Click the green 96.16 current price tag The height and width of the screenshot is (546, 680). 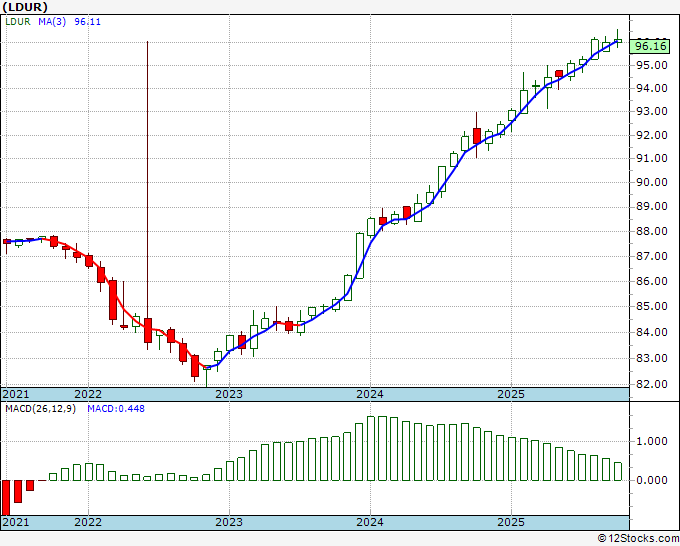pos(651,46)
